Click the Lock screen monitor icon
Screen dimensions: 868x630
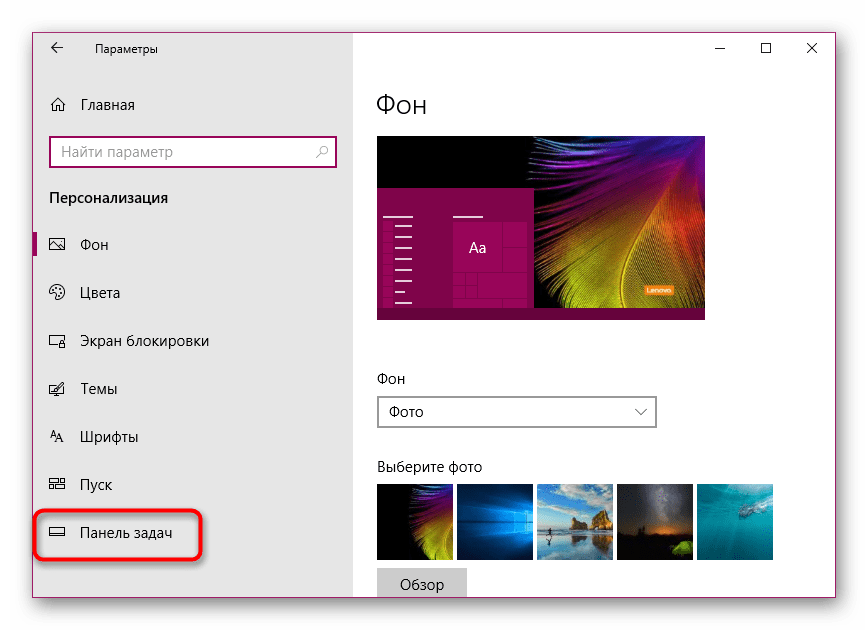pyautogui.click(x=57, y=341)
